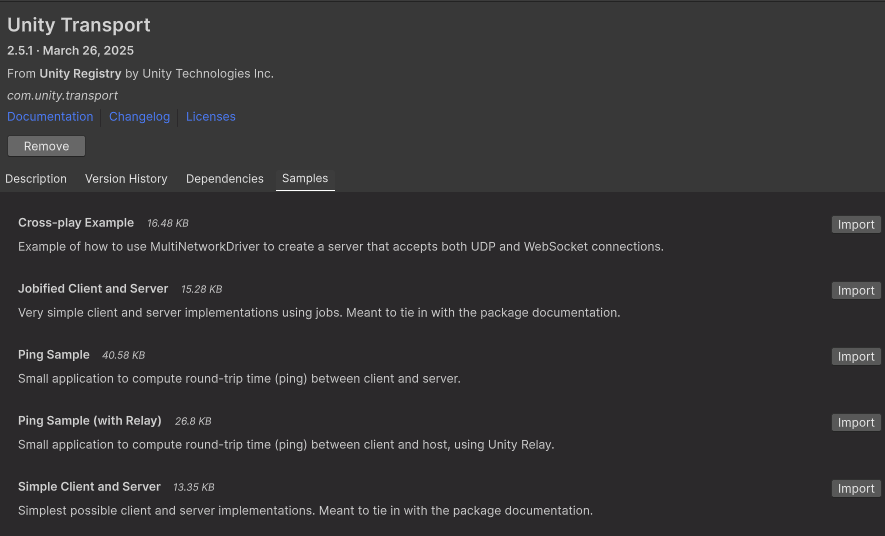This screenshot has height=536, width=885.
Task: Open the Changelog link
Action: pyautogui.click(x=139, y=117)
